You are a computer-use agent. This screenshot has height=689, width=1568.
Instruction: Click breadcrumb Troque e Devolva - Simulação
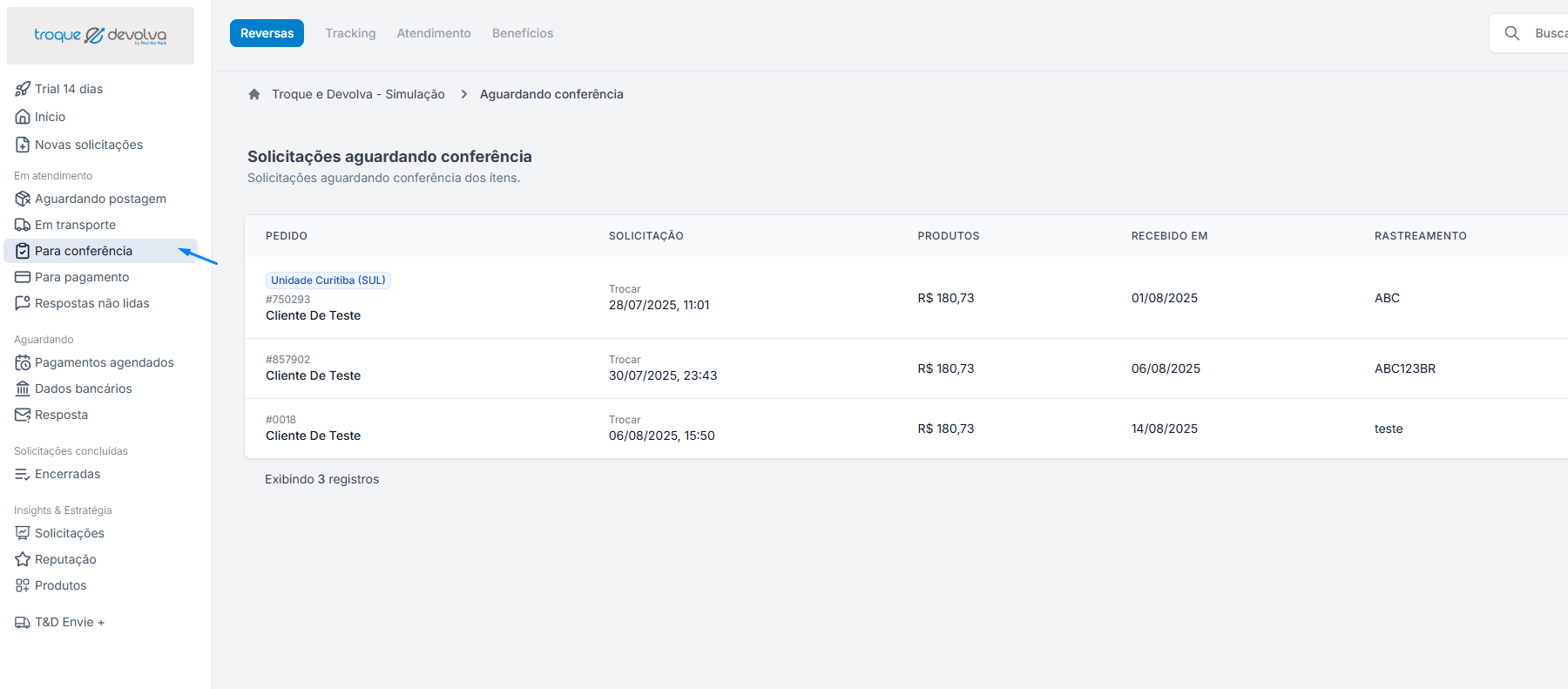pyautogui.click(x=358, y=94)
